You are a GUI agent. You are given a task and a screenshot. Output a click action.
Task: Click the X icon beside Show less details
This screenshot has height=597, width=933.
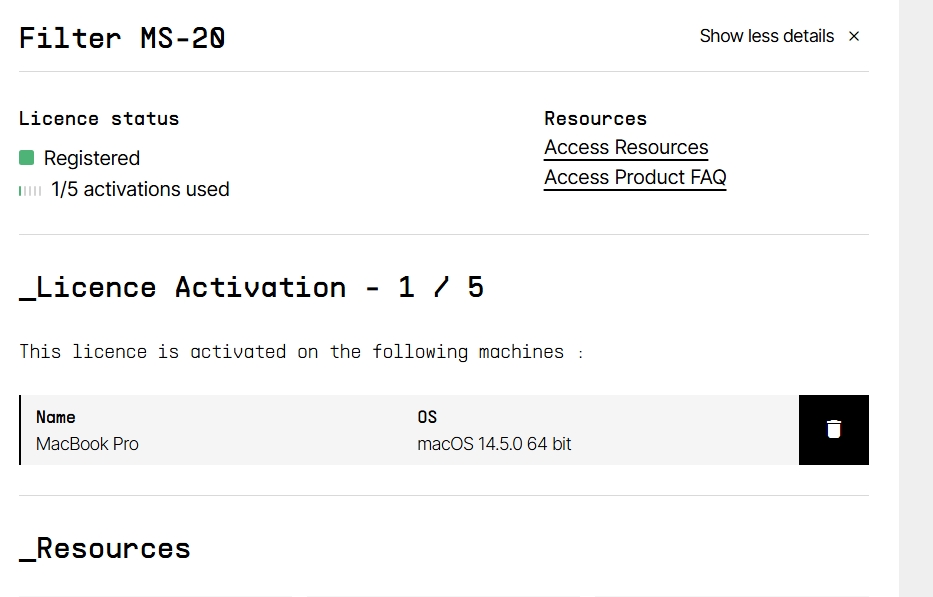tap(854, 36)
